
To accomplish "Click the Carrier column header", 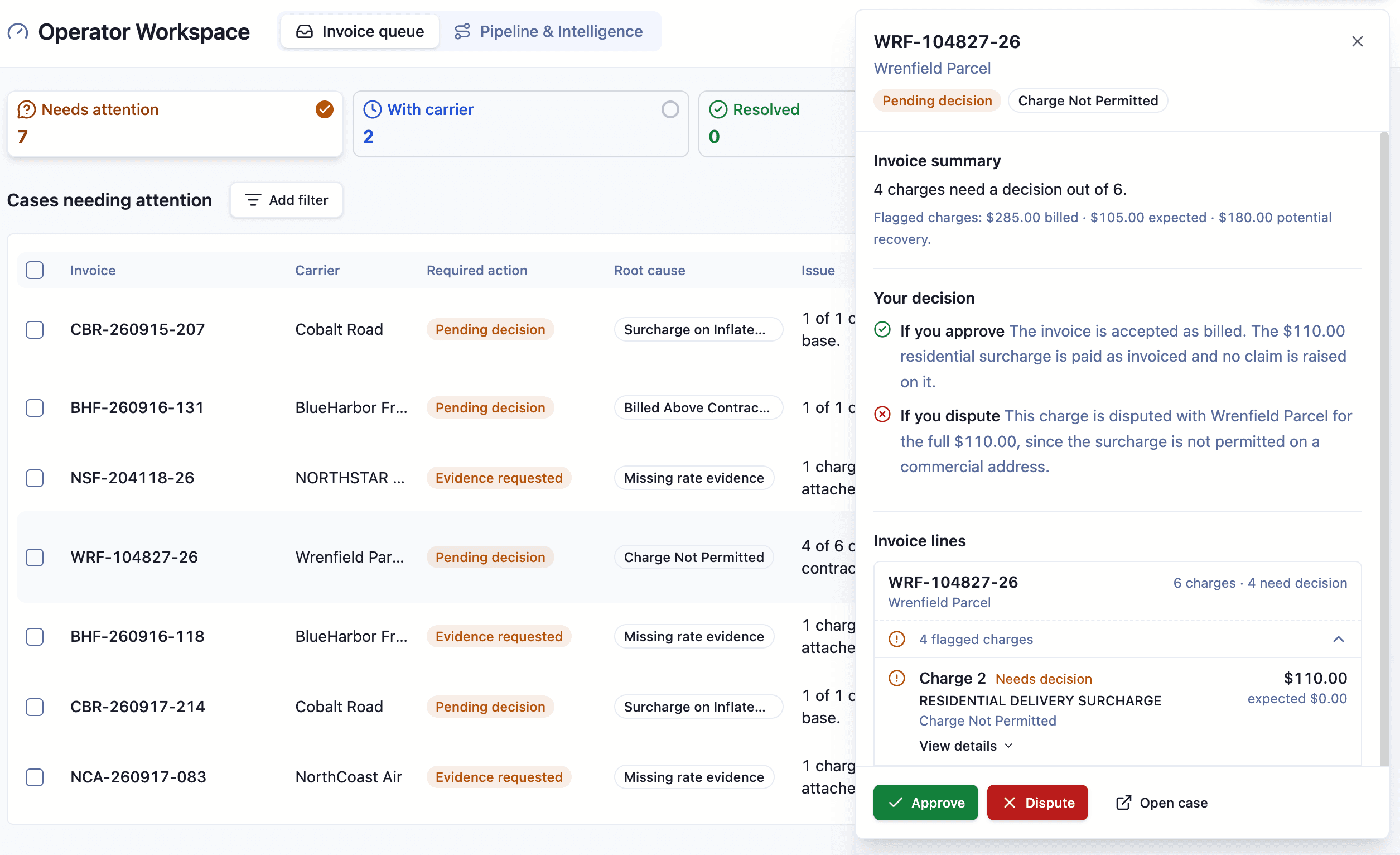I will point(317,271).
